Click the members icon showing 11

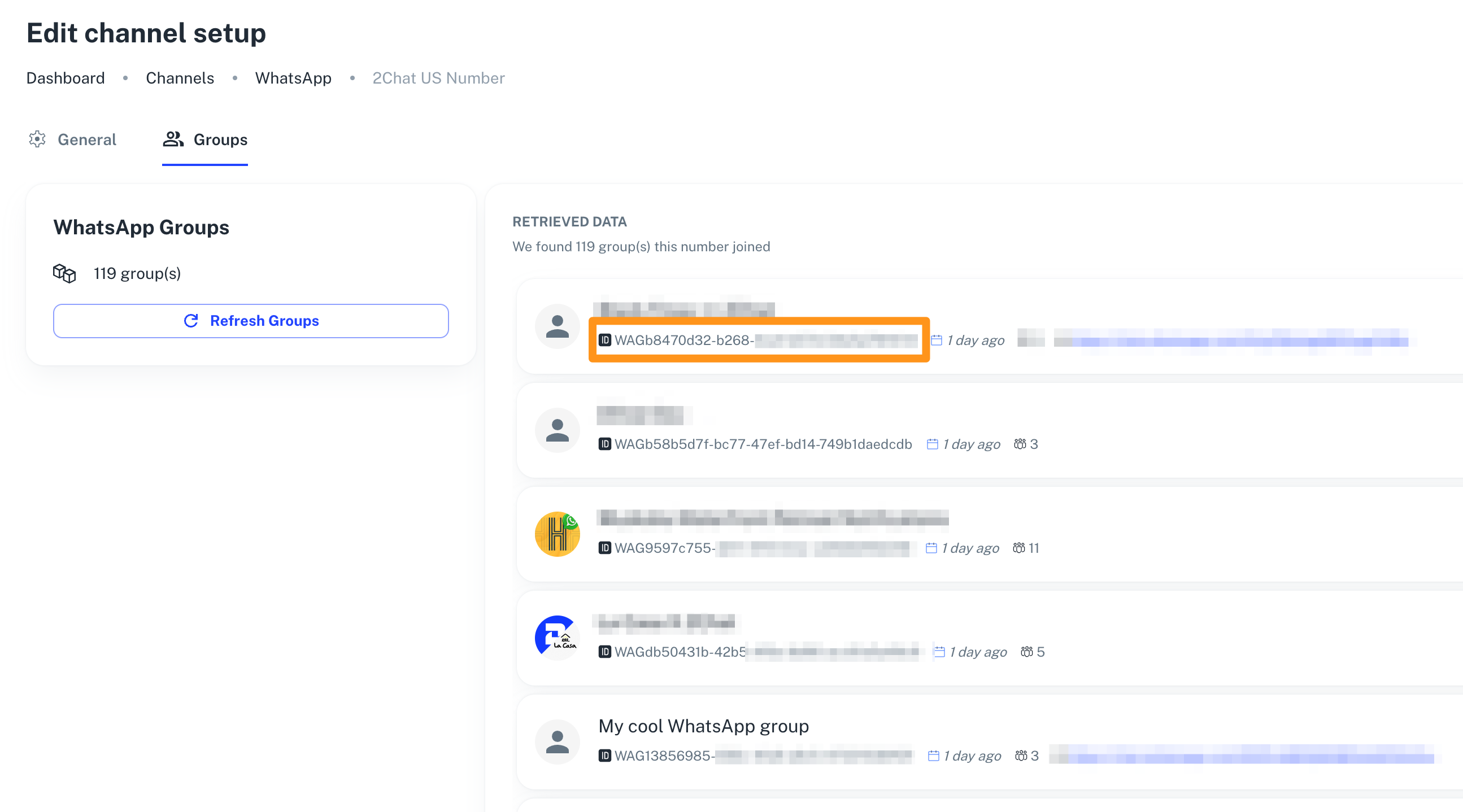tap(1019, 548)
